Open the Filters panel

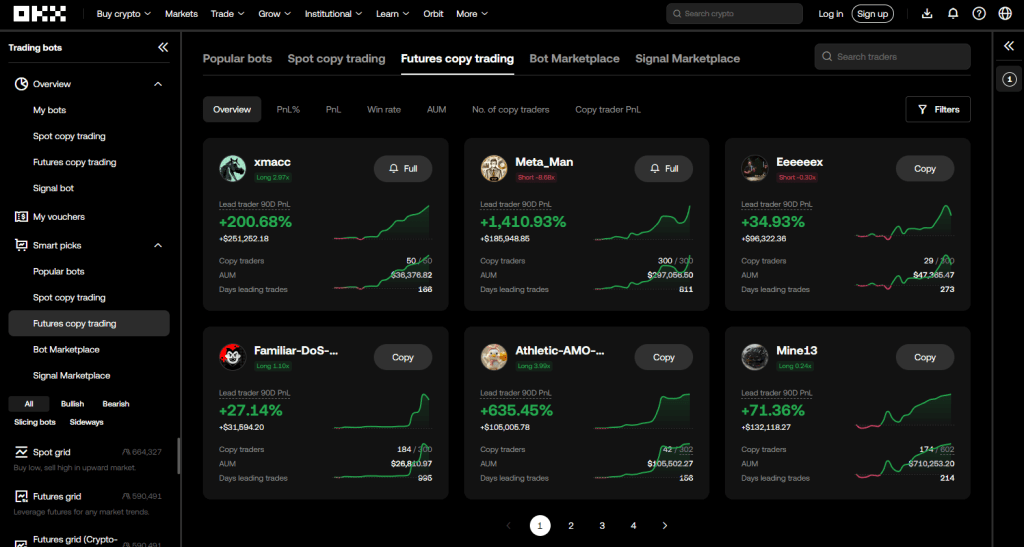click(938, 110)
